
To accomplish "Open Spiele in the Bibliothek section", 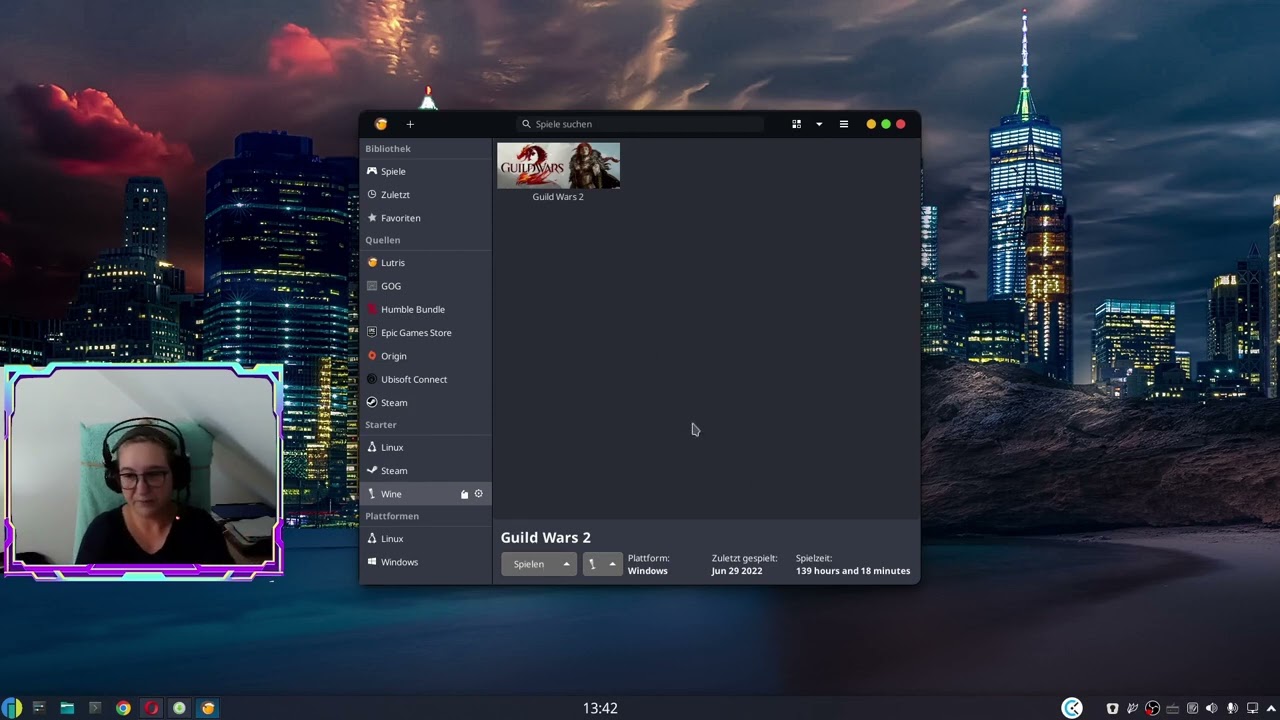I will (426, 171).
